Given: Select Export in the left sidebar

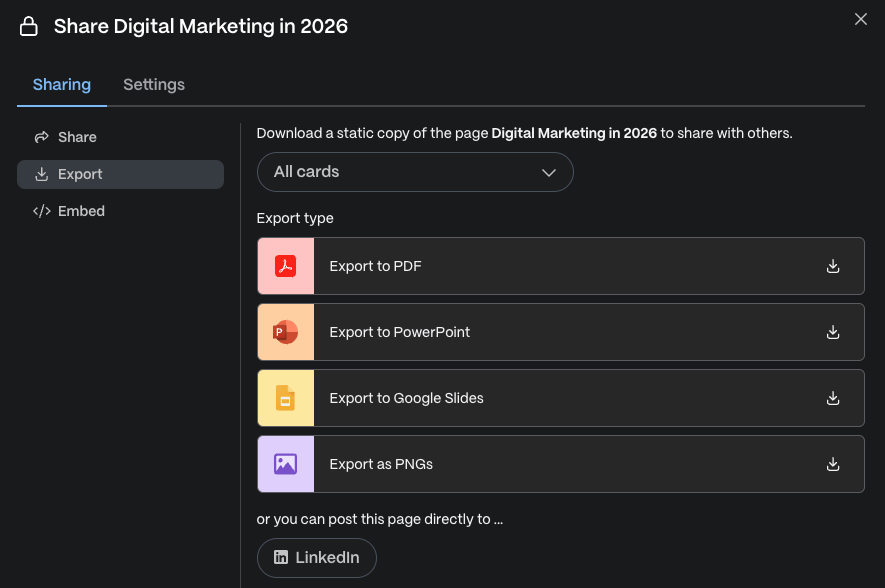Looking at the screenshot, I should click(120, 174).
